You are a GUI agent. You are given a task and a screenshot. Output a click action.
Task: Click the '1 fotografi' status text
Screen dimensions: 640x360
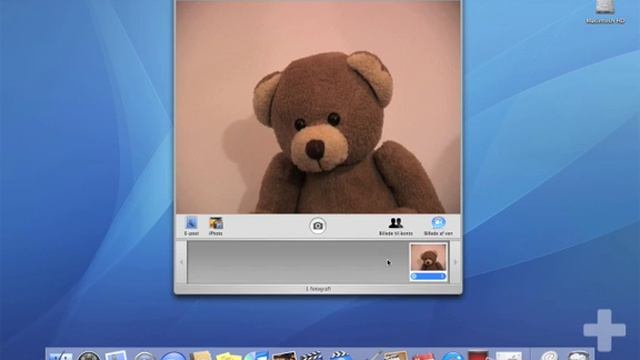(318, 289)
